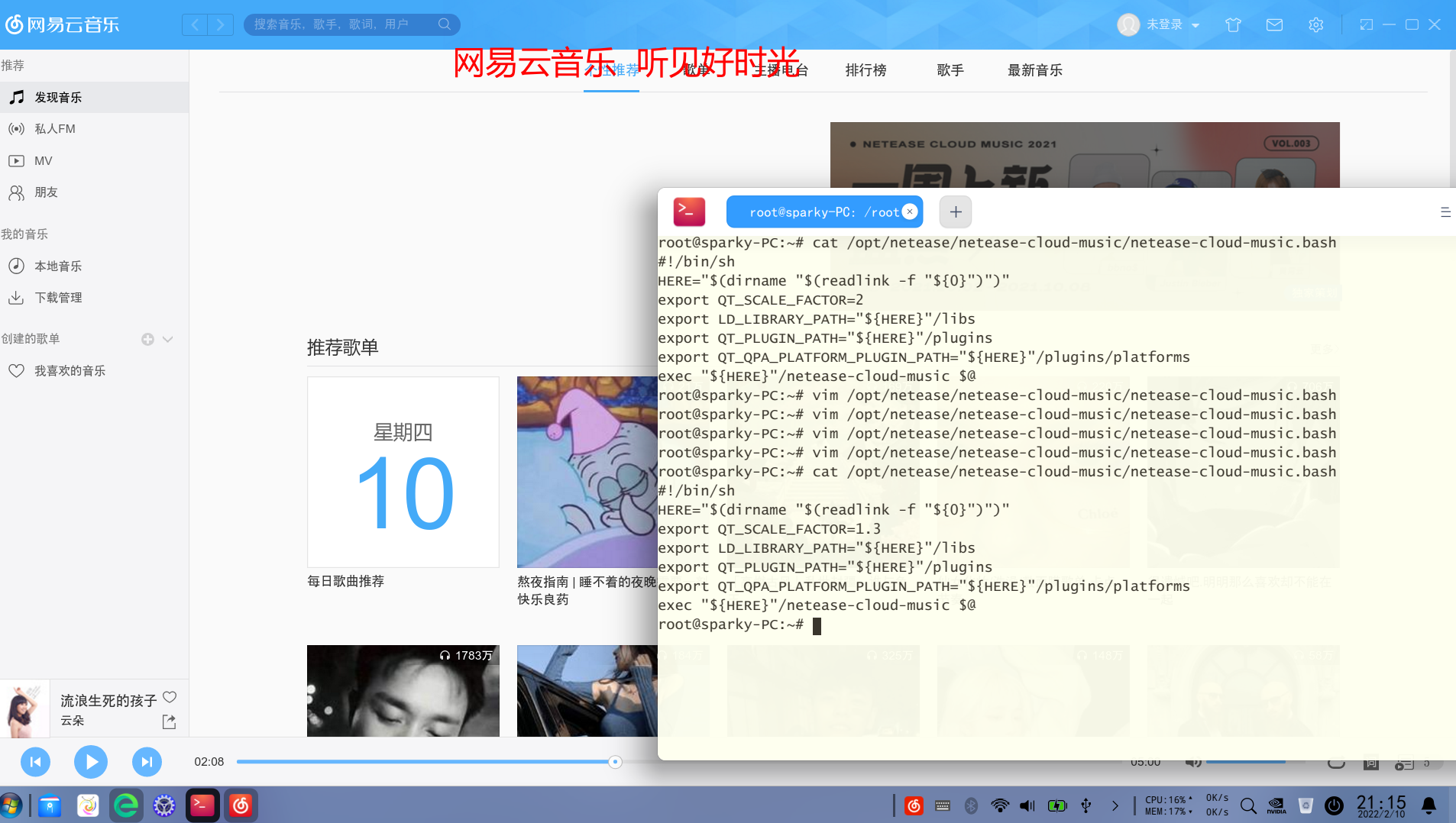This screenshot has height=823, width=1456.
Task: Click the gray user avatar in the title bar
Action: click(1128, 24)
